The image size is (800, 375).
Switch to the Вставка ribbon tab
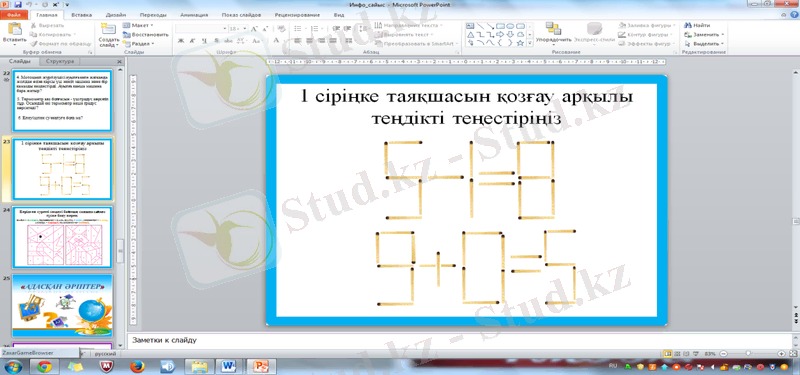click(82, 15)
